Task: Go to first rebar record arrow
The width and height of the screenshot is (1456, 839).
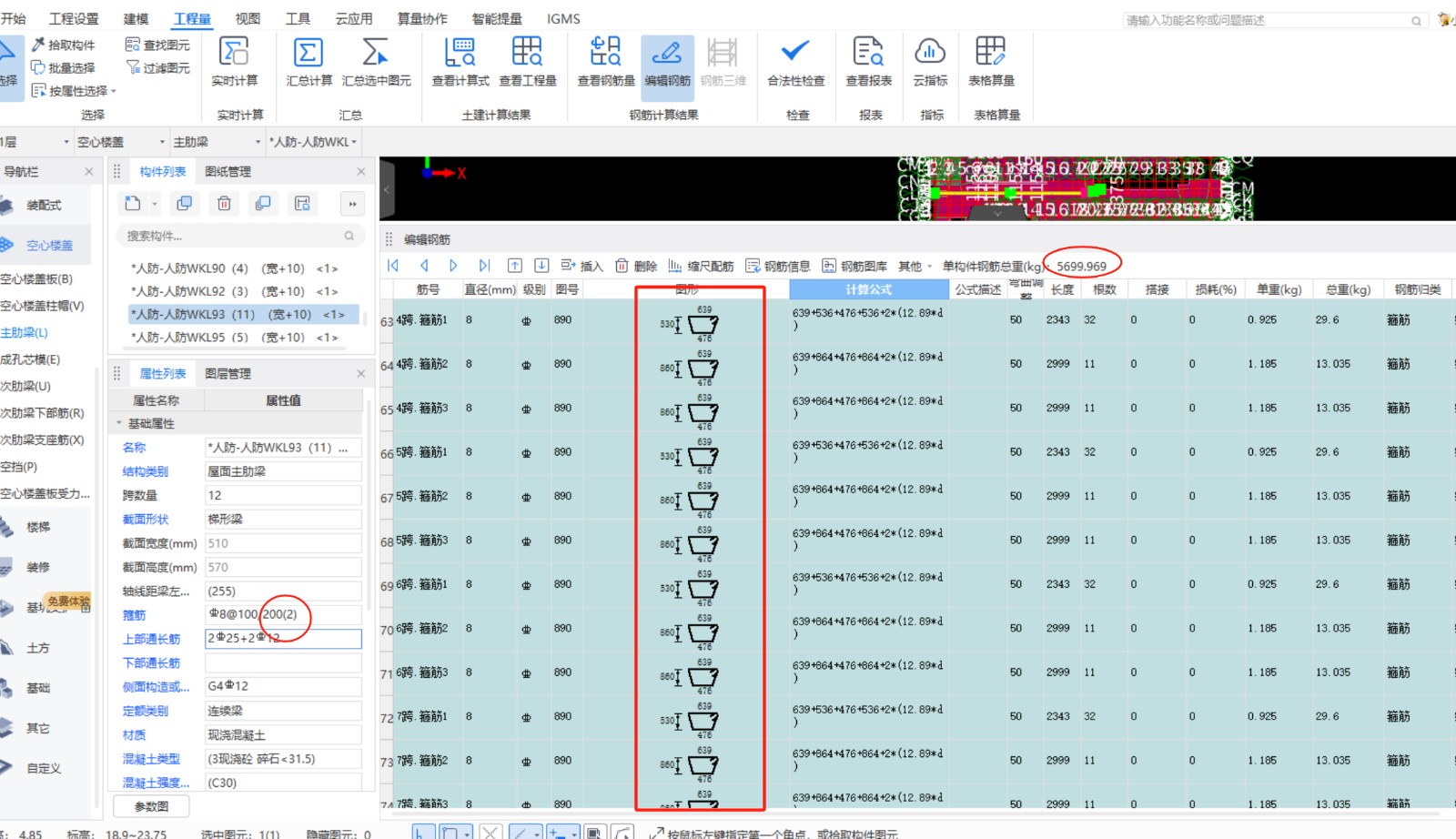Action: click(x=393, y=266)
